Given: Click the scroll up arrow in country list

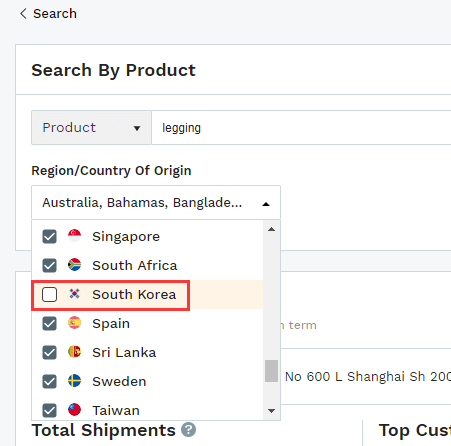Looking at the screenshot, I should (271, 229).
